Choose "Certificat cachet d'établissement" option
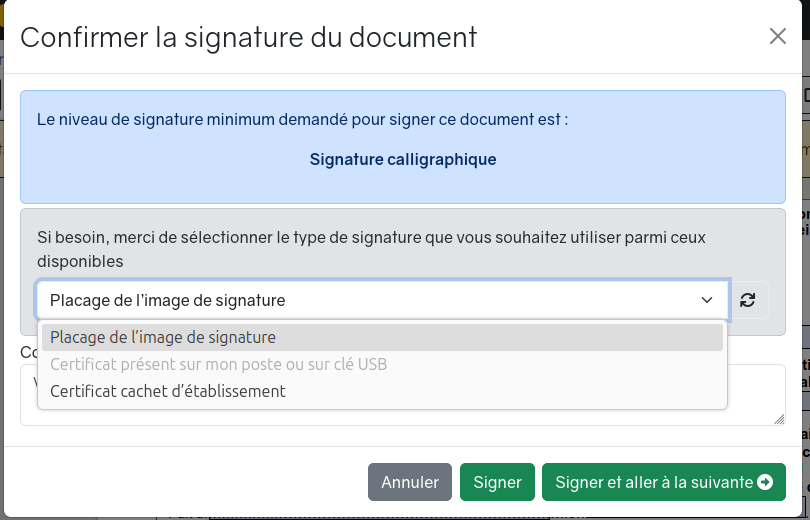The width and height of the screenshot is (810, 520). 168,391
